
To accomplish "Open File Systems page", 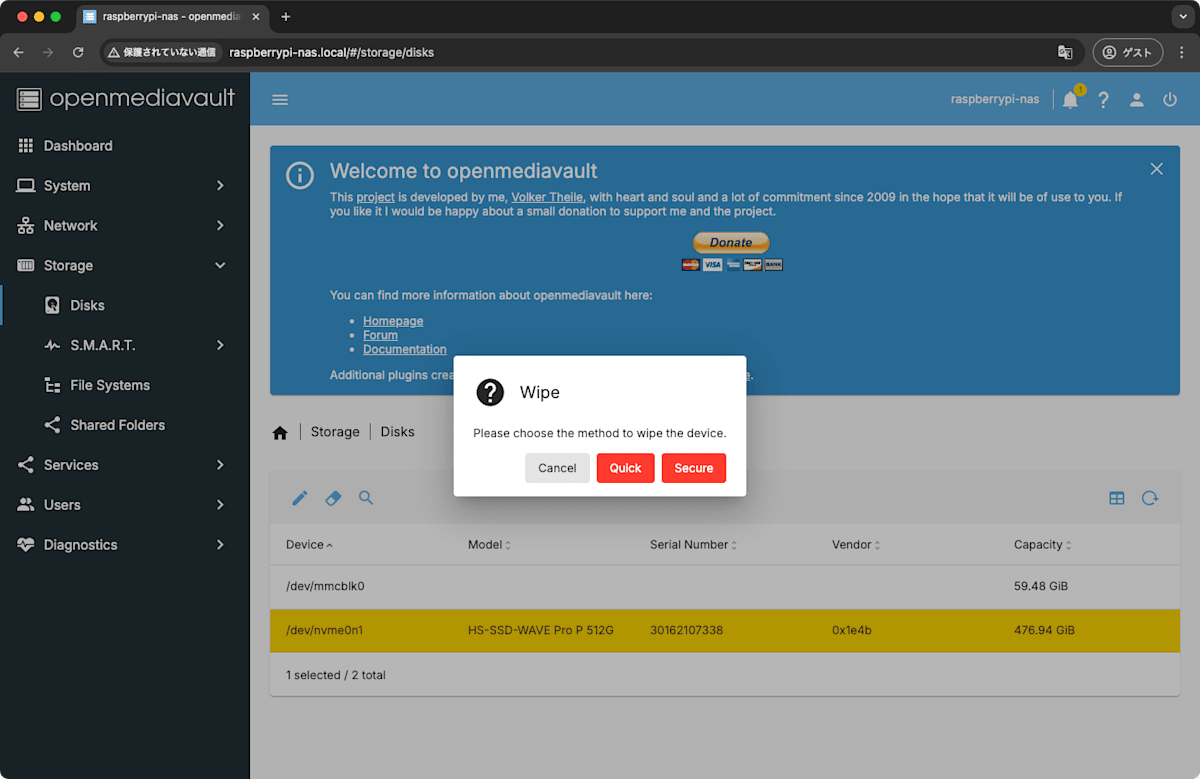I will [124, 385].
